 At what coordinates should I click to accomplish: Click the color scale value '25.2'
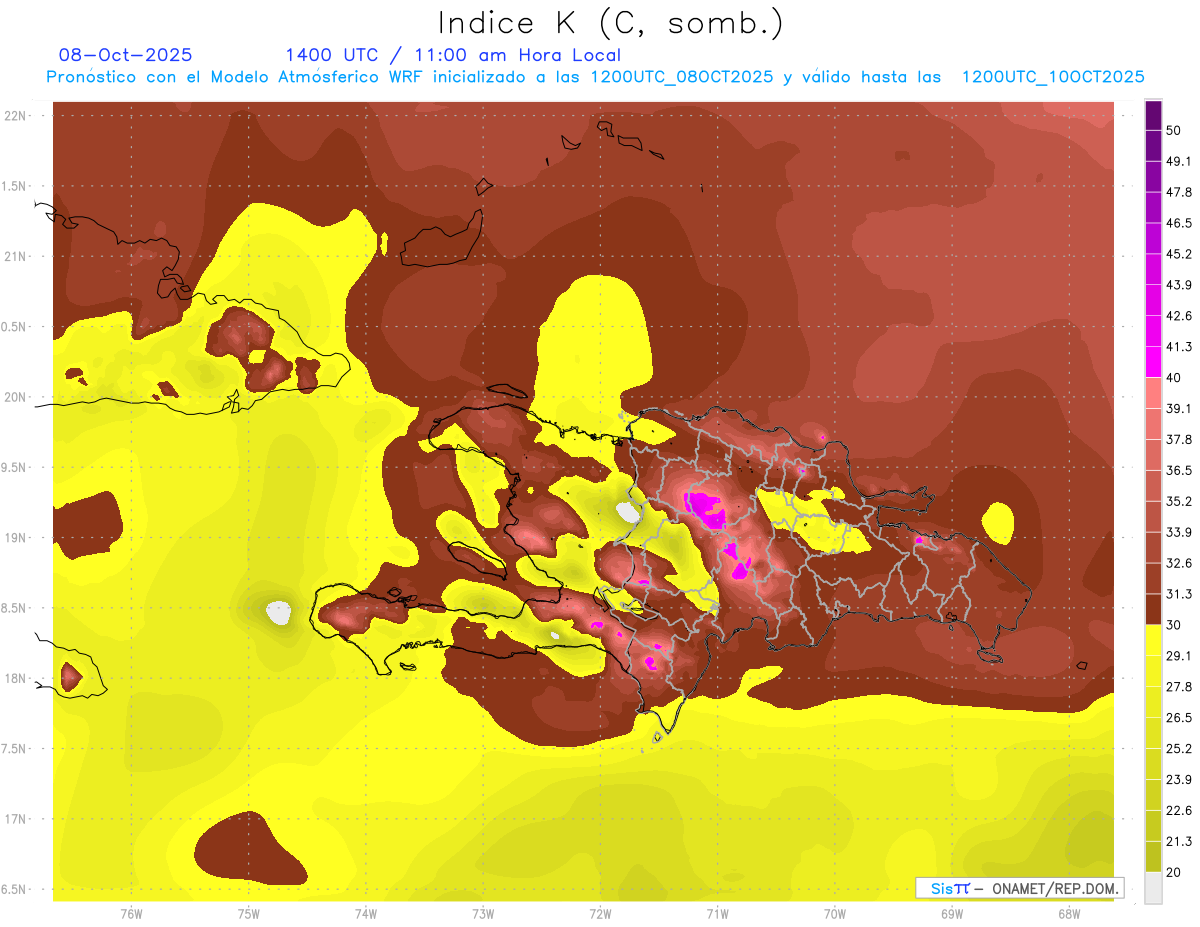pos(1179,748)
